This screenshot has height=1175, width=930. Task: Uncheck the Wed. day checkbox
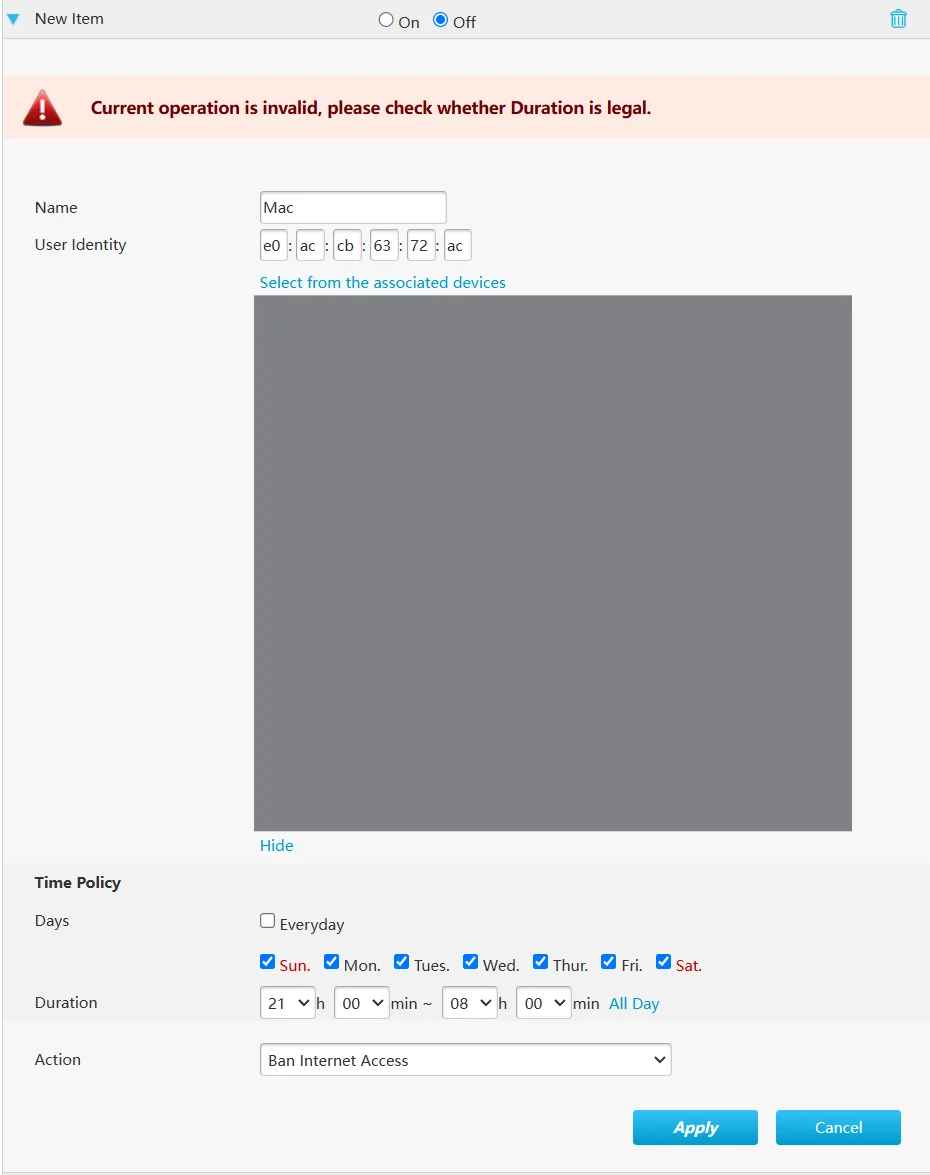click(471, 961)
